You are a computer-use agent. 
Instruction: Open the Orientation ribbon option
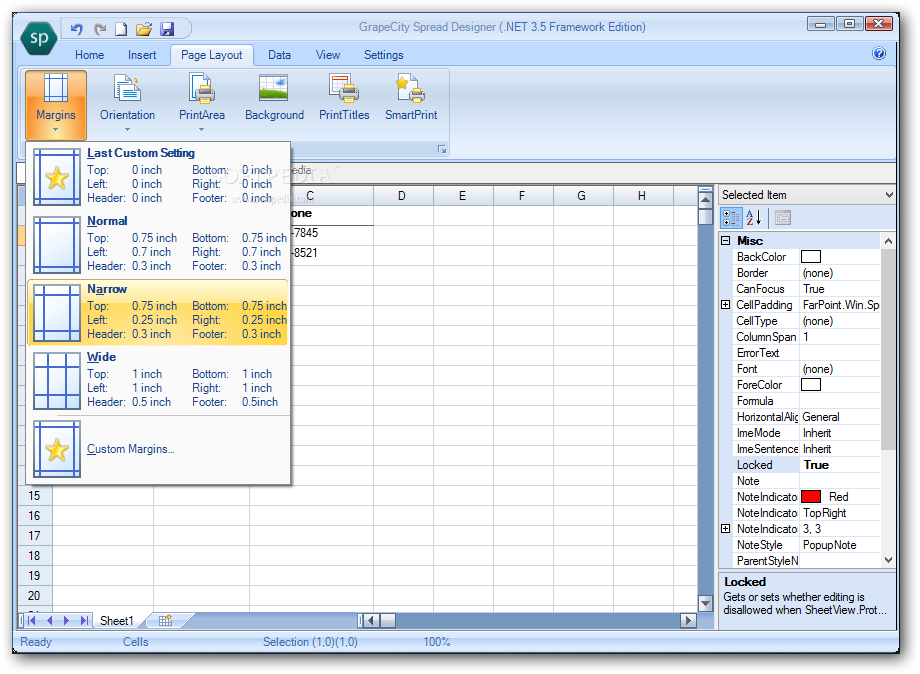(127, 104)
